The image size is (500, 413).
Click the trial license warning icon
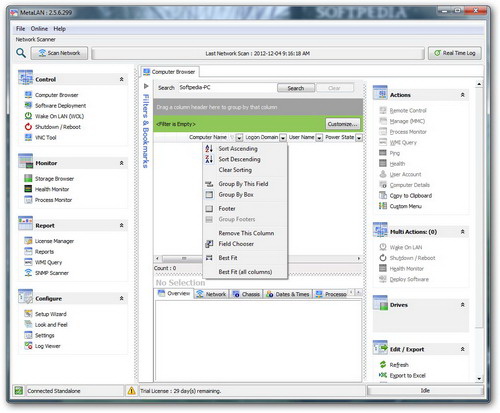(x=131, y=391)
